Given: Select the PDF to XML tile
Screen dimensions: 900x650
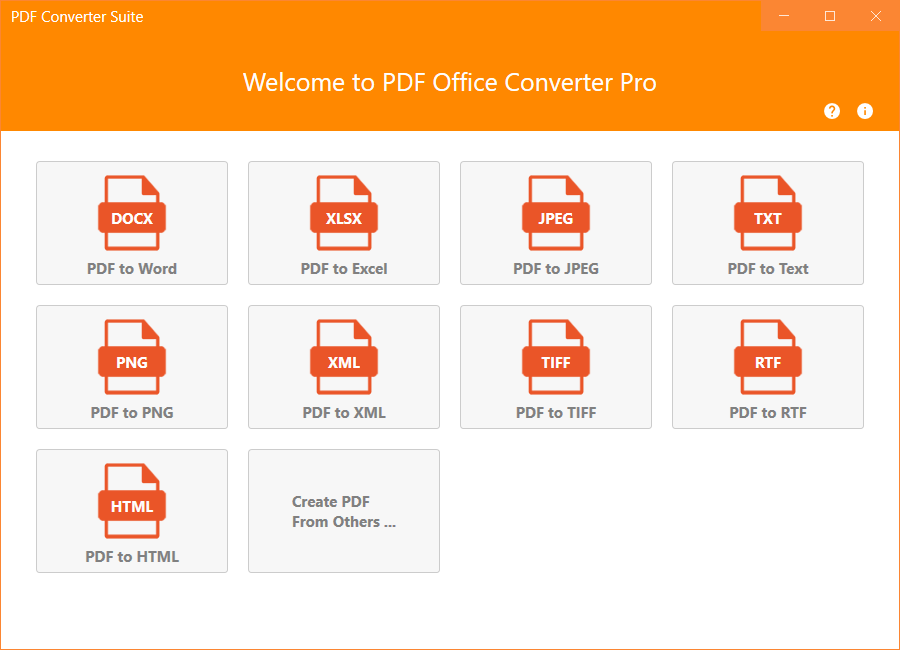Looking at the screenshot, I should tap(343, 367).
